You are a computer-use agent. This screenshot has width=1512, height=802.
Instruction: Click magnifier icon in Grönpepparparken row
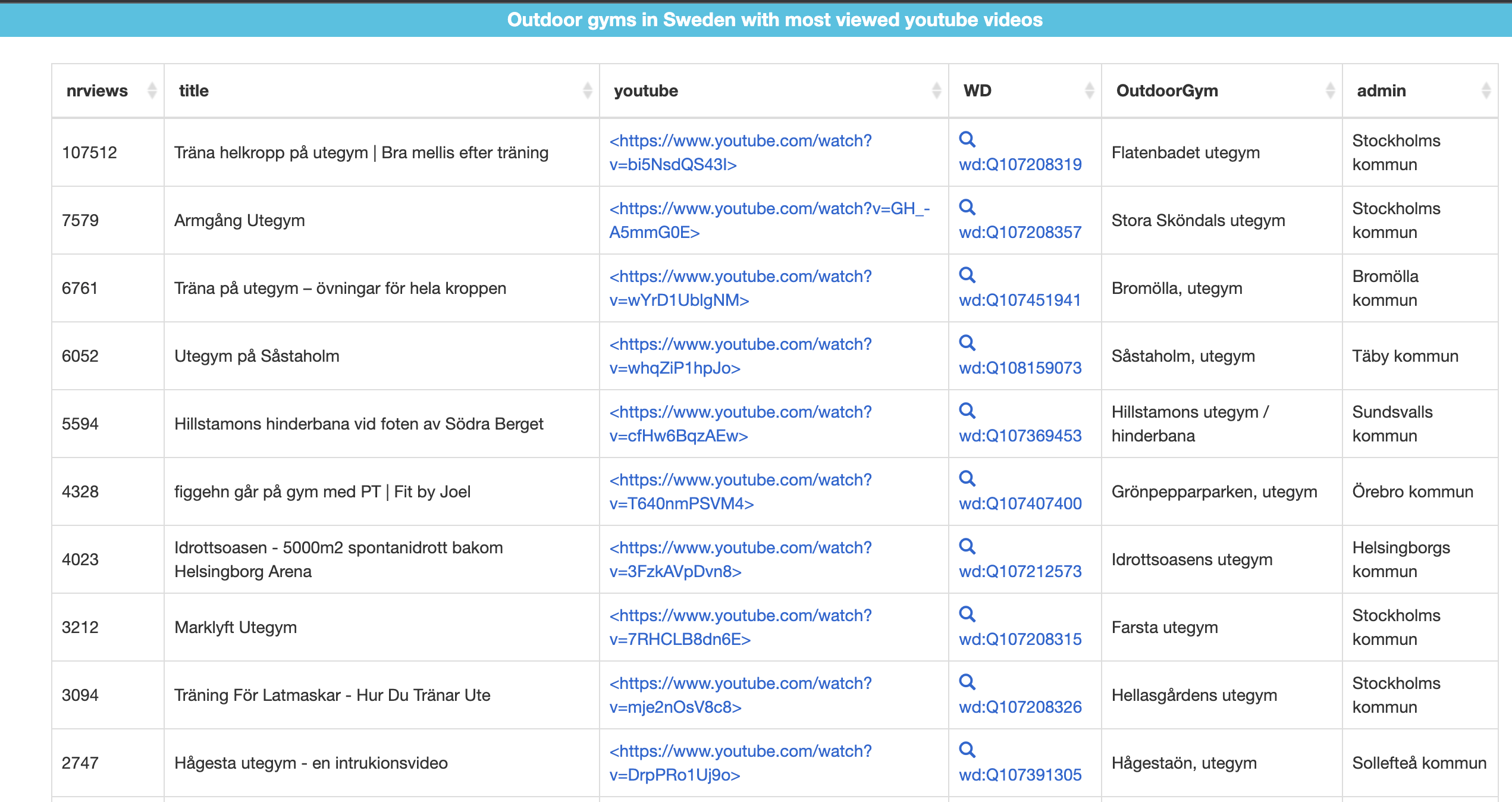pos(967,478)
